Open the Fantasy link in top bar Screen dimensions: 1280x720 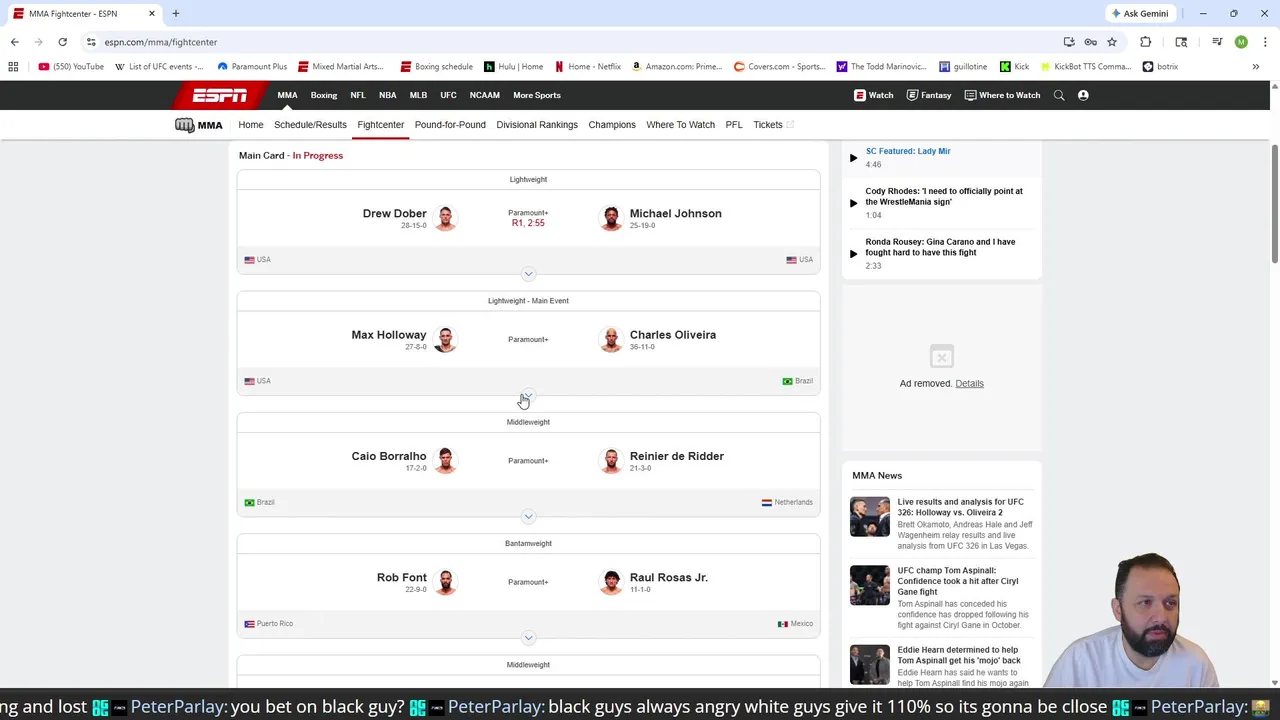[929, 95]
